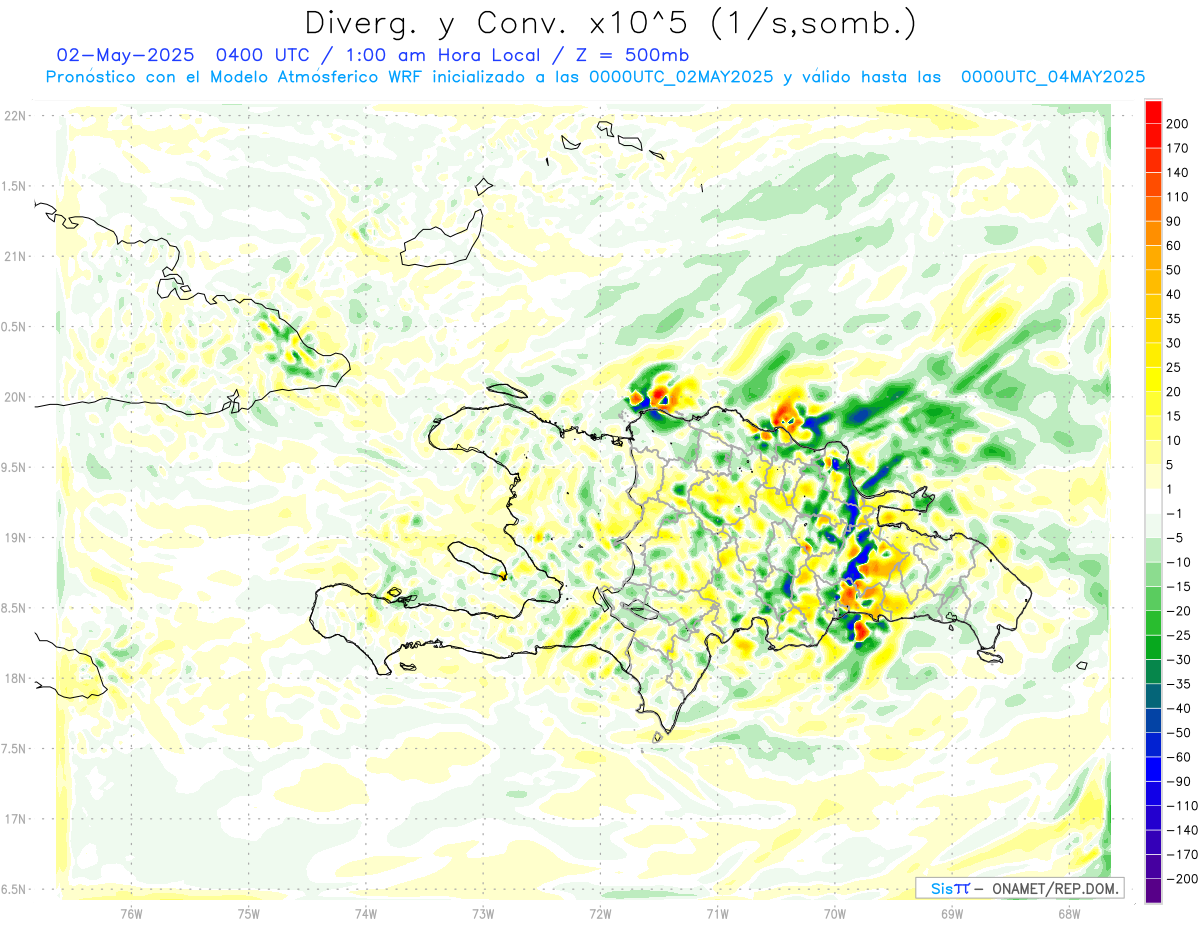
Task: Click the '68W' longitude label
Action: pos(1069,914)
